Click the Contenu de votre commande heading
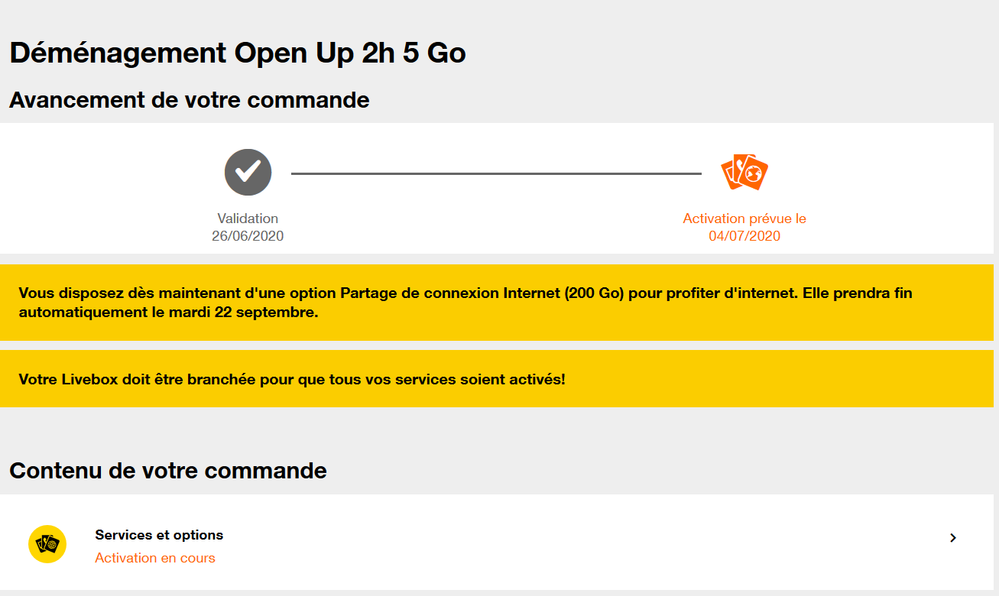The height and width of the screenshot is (596, 999). pyautogui.click(x=168, y=470)
